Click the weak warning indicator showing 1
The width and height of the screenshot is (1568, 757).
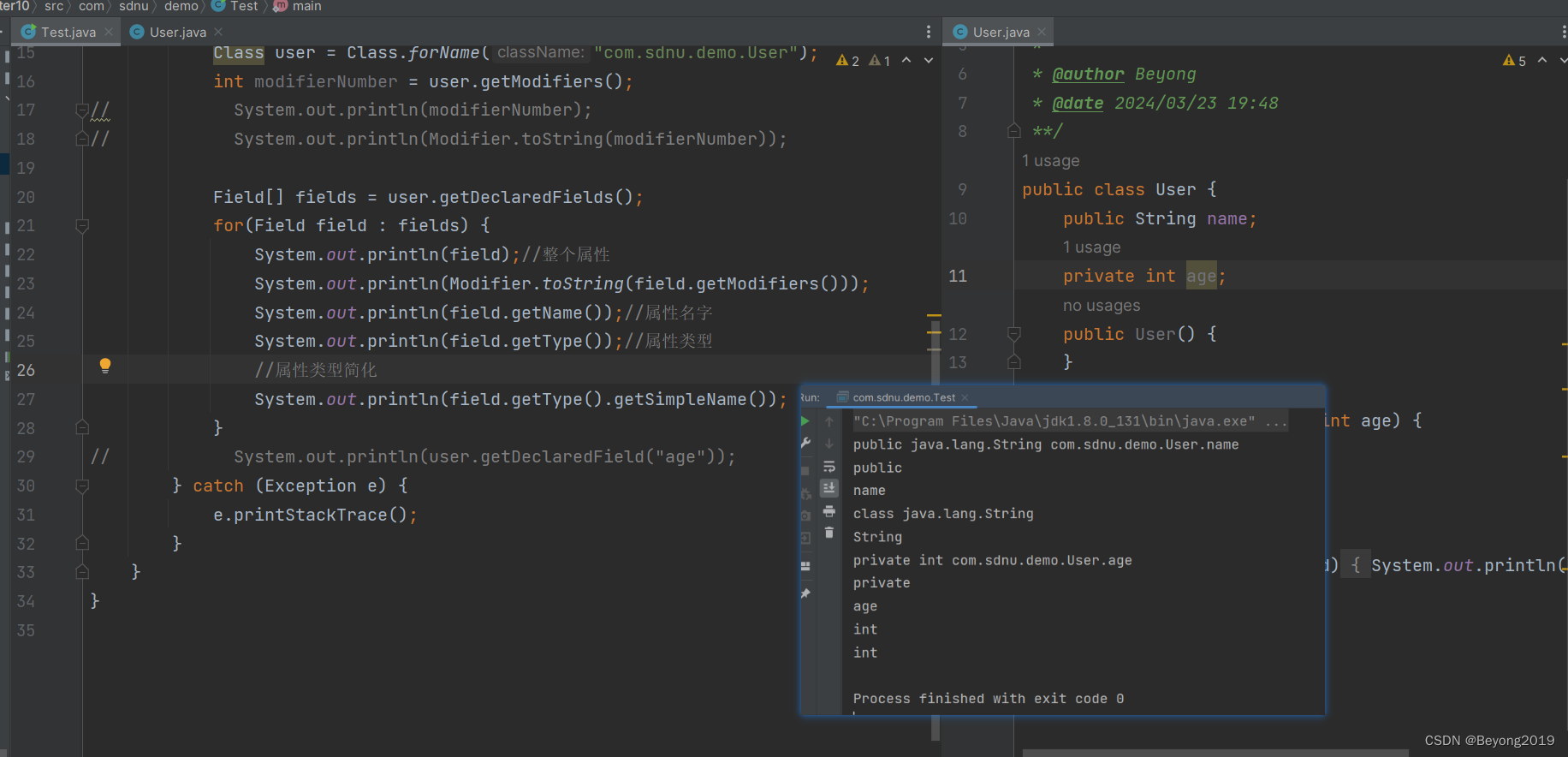coord(880,61)
